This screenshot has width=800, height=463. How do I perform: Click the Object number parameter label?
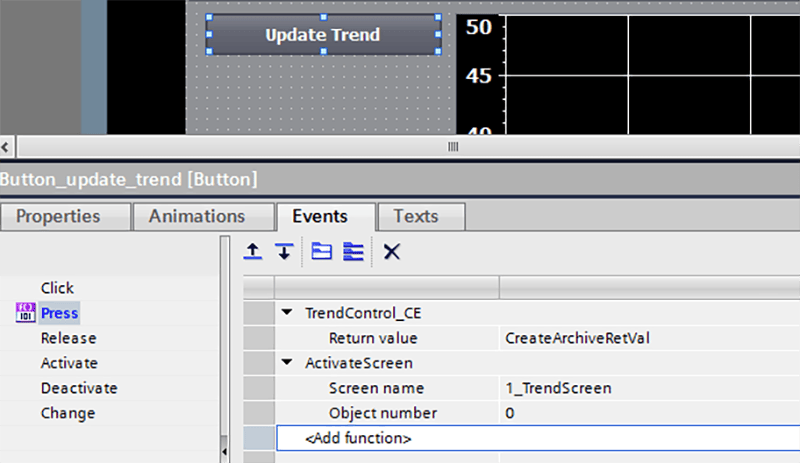tap(383, 413)
